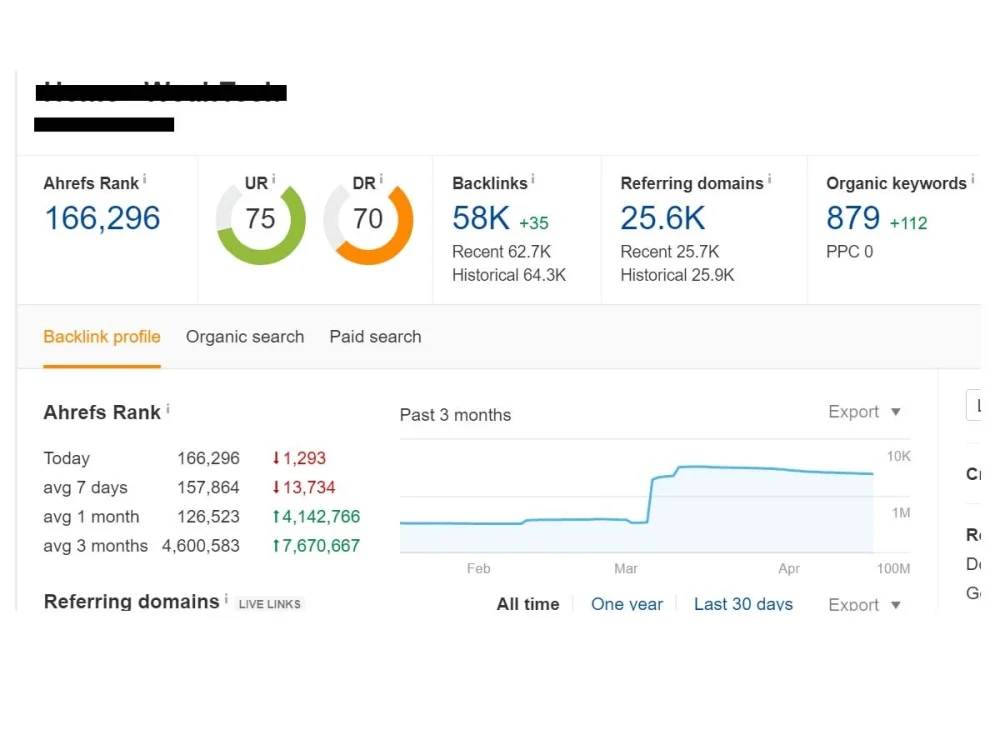Click the LIVE LINKS badge
This screenshot has width=1000, height=750.
[x=269, y=603]
